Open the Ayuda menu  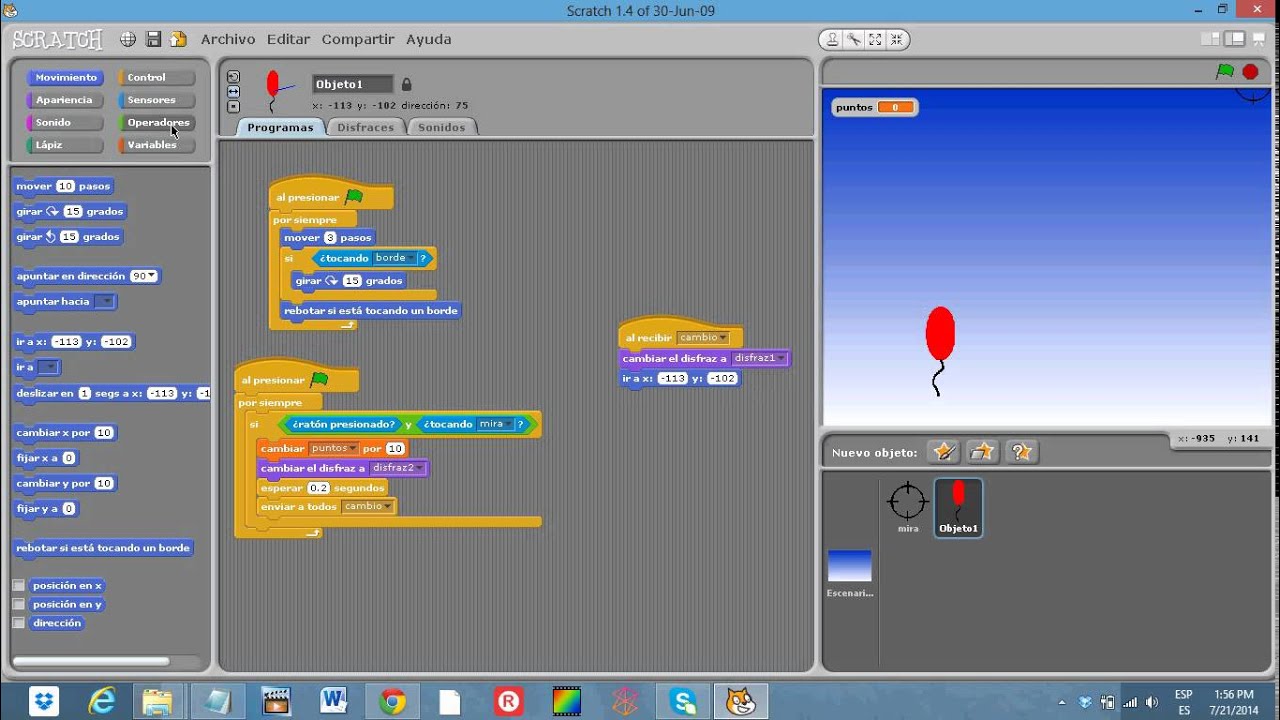[428, 39]
